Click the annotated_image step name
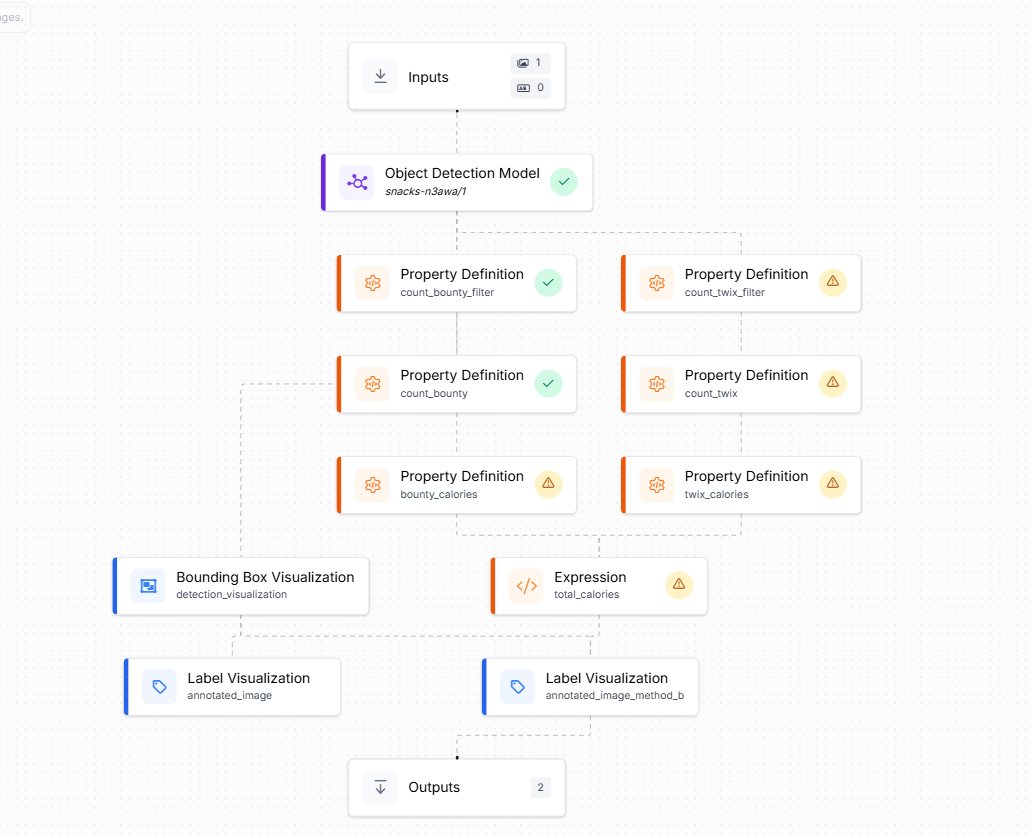The height and width of the screenshot is (836, 1032). [230, 695]
